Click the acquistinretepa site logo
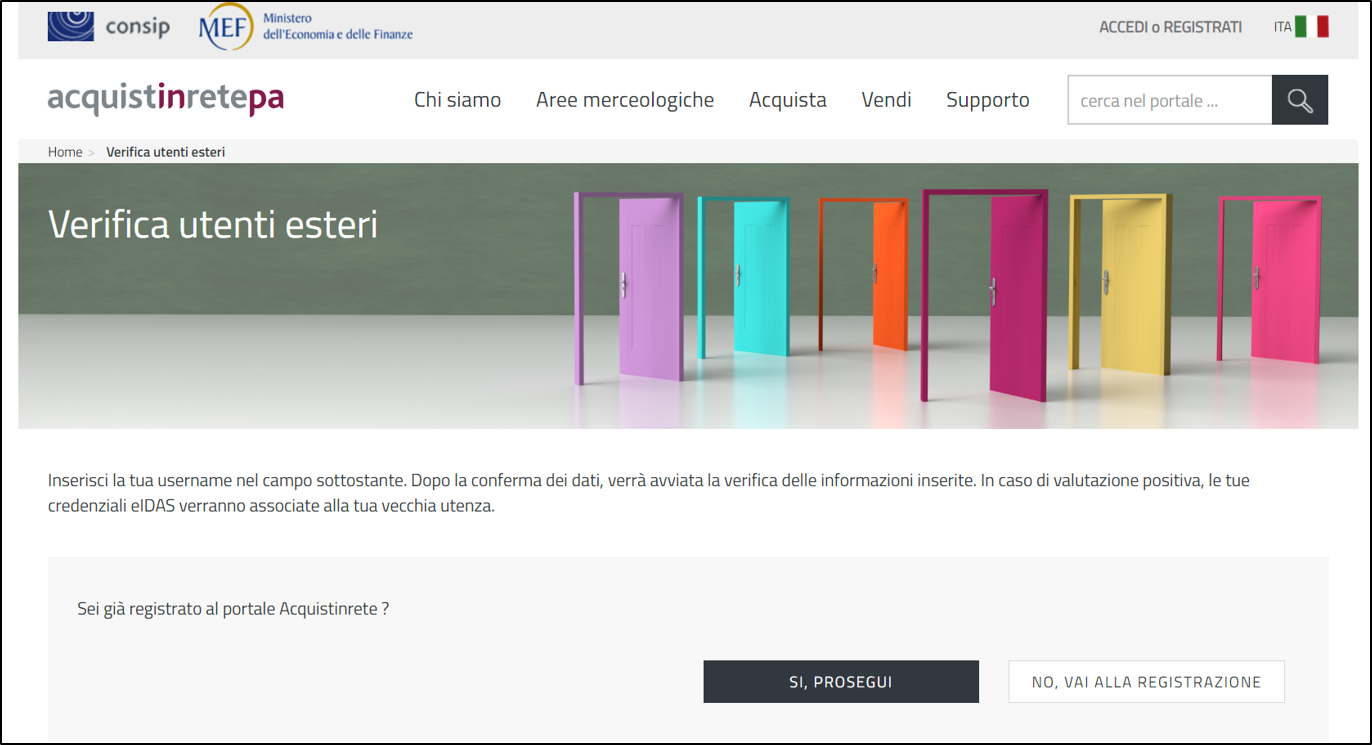1372x745 pixels. (x=166, y=99)
